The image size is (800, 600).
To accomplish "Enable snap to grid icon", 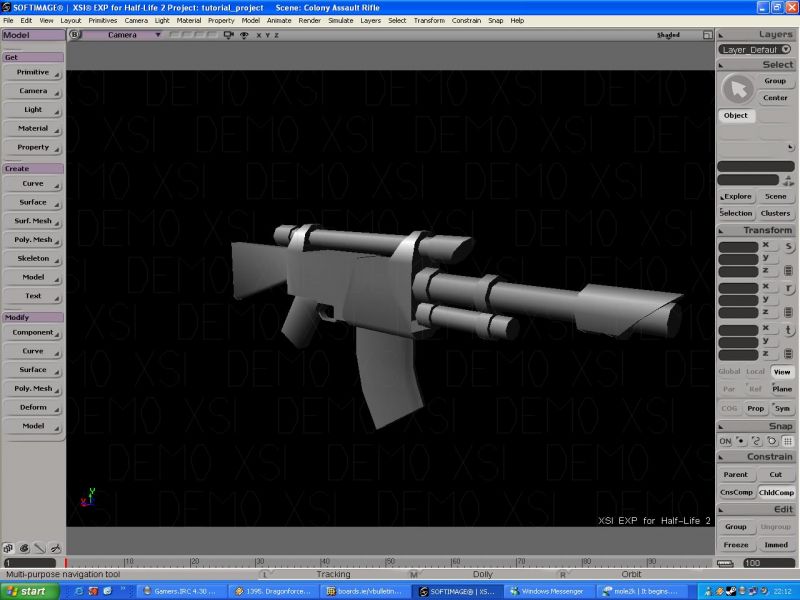I will tap(788, 441).
